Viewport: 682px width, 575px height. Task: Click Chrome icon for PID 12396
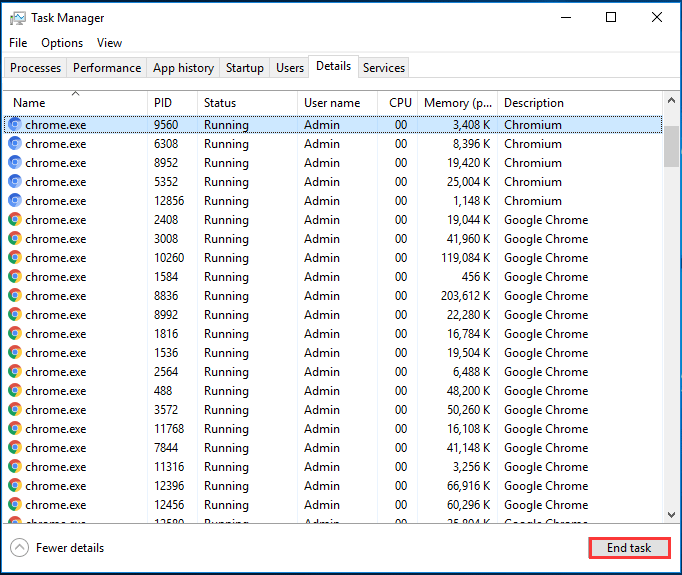[x=15, y=485]
